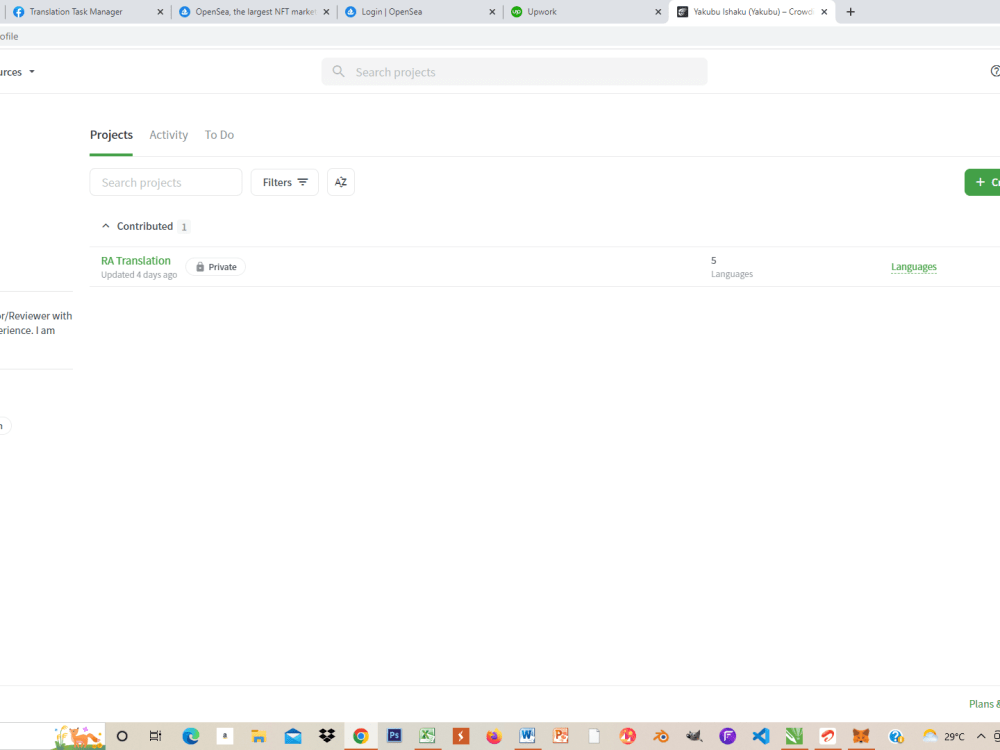The height and width of the screenshot is (750, 1000).
Task: Switch to the Projects tab
Action: [111, 135]
